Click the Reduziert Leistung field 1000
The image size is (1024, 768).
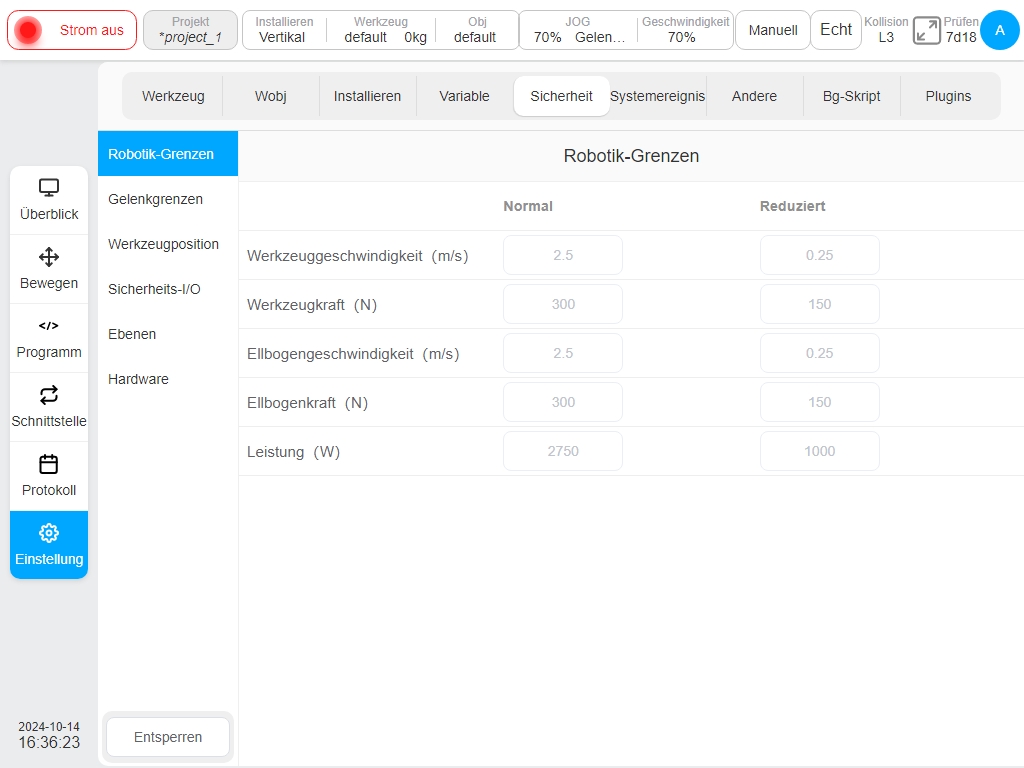pos(820,451)
